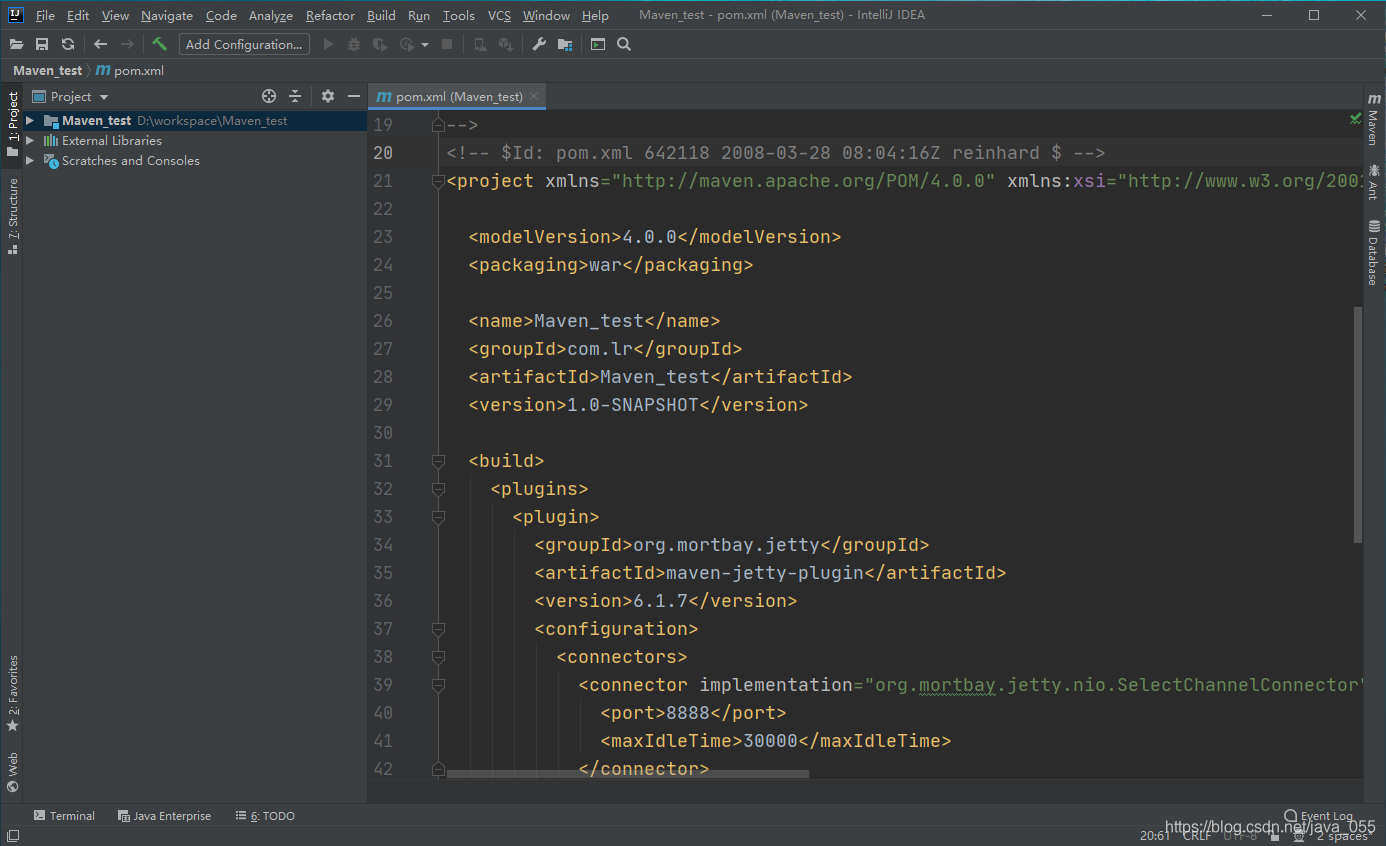
Task: Open the Terminal tool window
Action: tap(65, 816)
